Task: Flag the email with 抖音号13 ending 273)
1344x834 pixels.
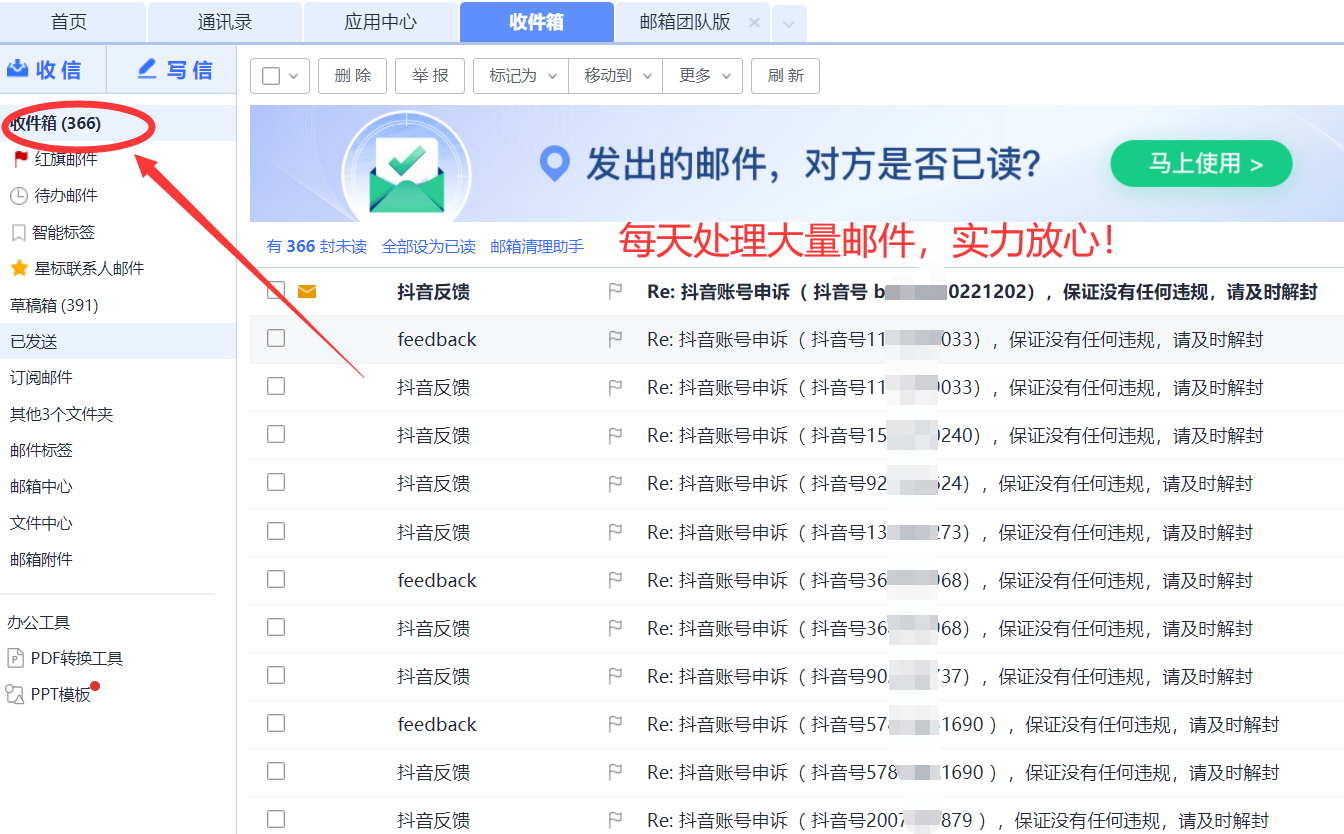Action: tap(615, 532)
